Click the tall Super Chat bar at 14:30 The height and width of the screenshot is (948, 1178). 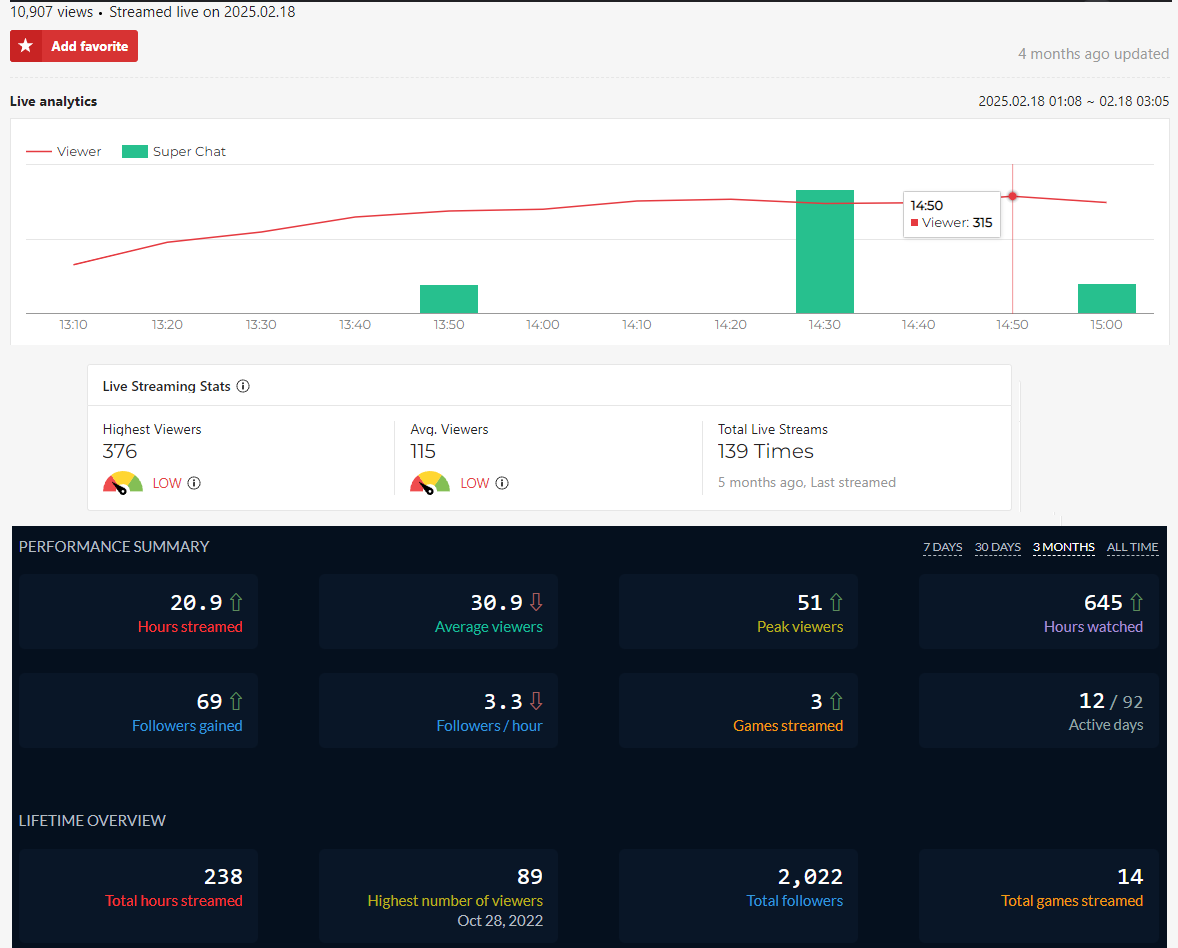pyautogui.click(x=825, y=252)
